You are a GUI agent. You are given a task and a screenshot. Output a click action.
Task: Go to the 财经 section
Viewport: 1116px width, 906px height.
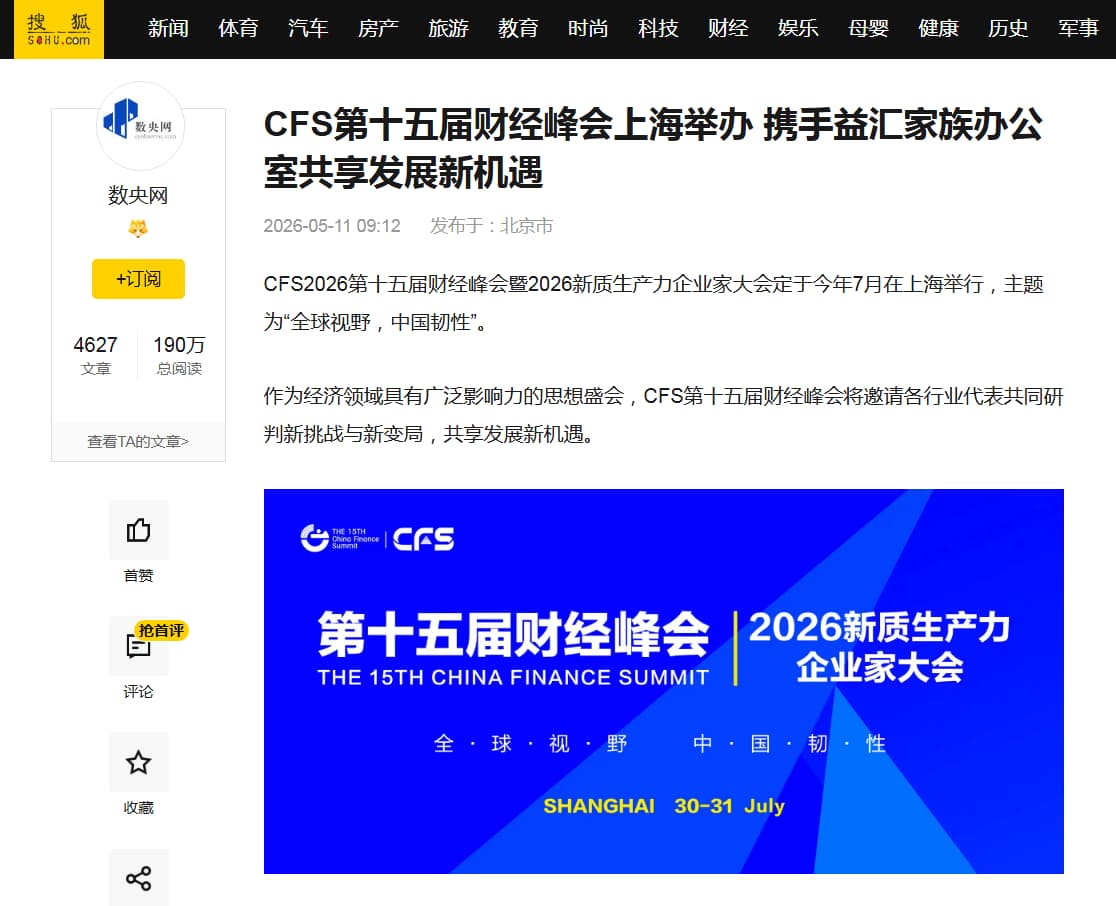728,28
